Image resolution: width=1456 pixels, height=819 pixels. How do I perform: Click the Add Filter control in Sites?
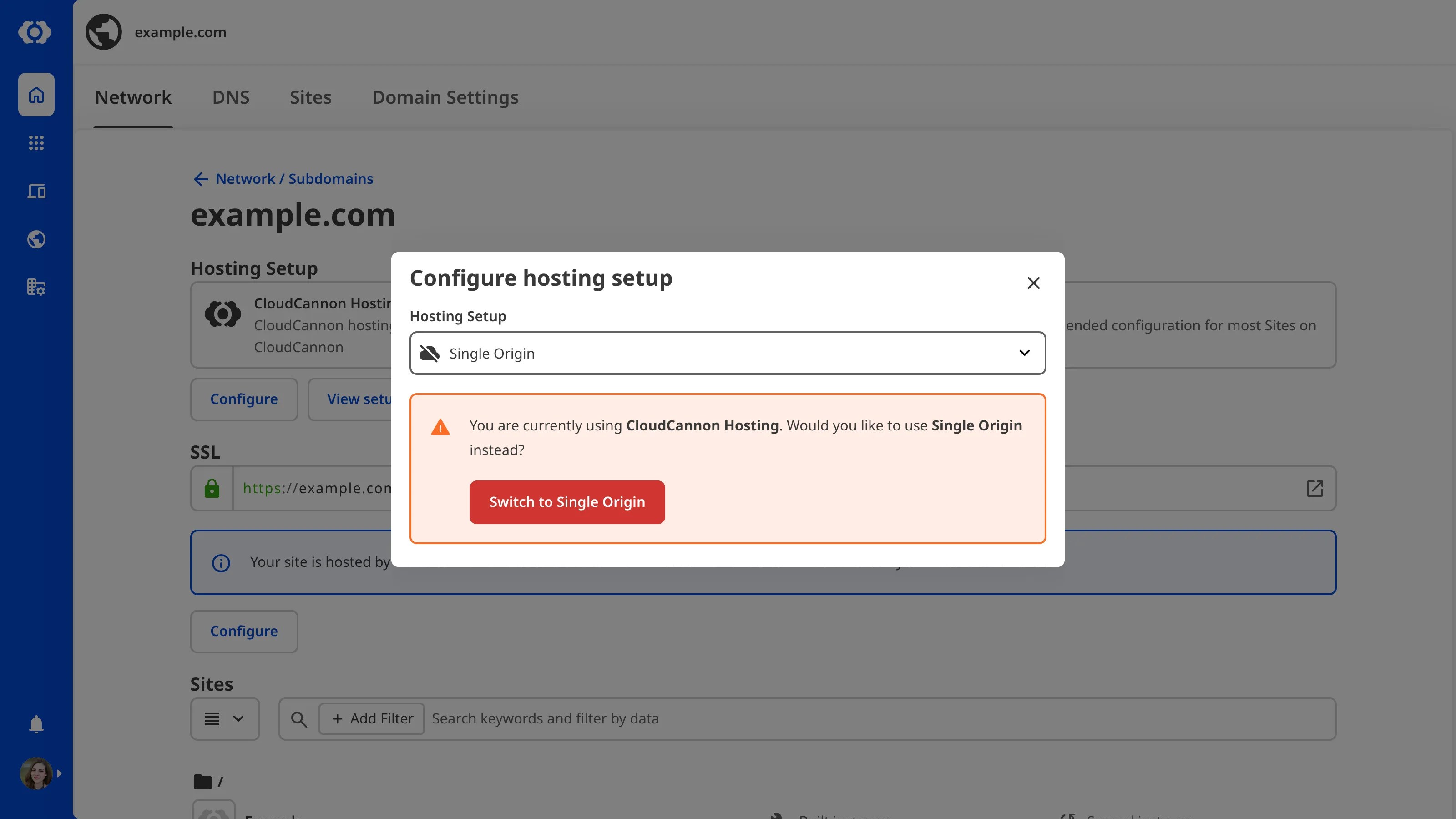coord(371,718)
